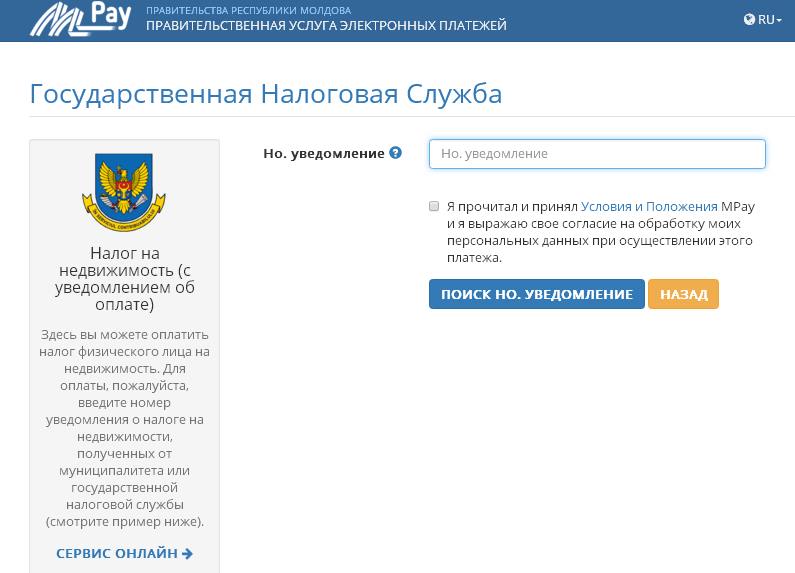Click the agreement text 'Я прочитал и принял'
Screen dimensions: 795x573
click(x=512, y=206)
